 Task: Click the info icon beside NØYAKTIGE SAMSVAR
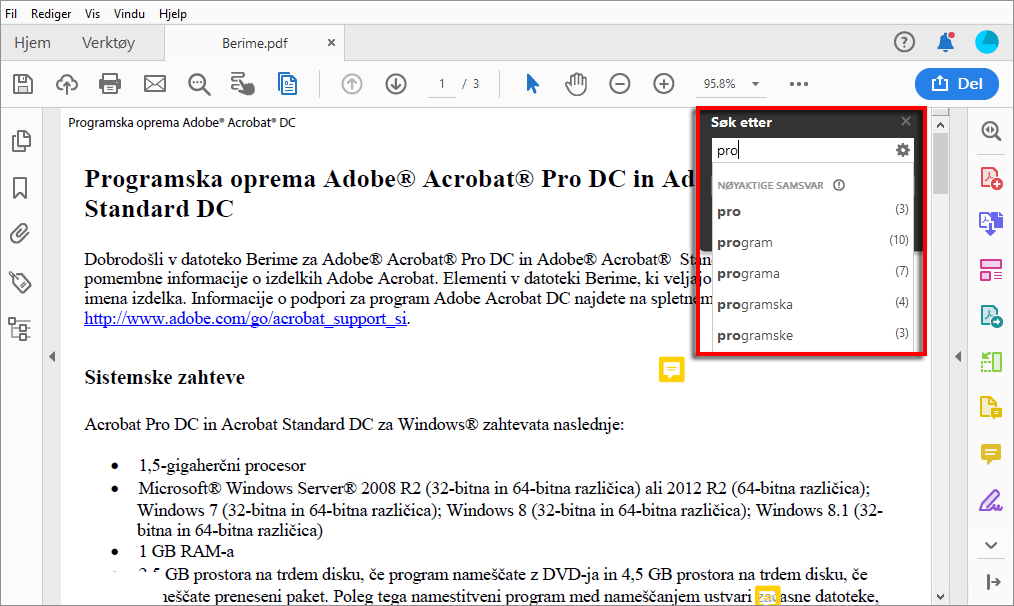tap(839, 185)
